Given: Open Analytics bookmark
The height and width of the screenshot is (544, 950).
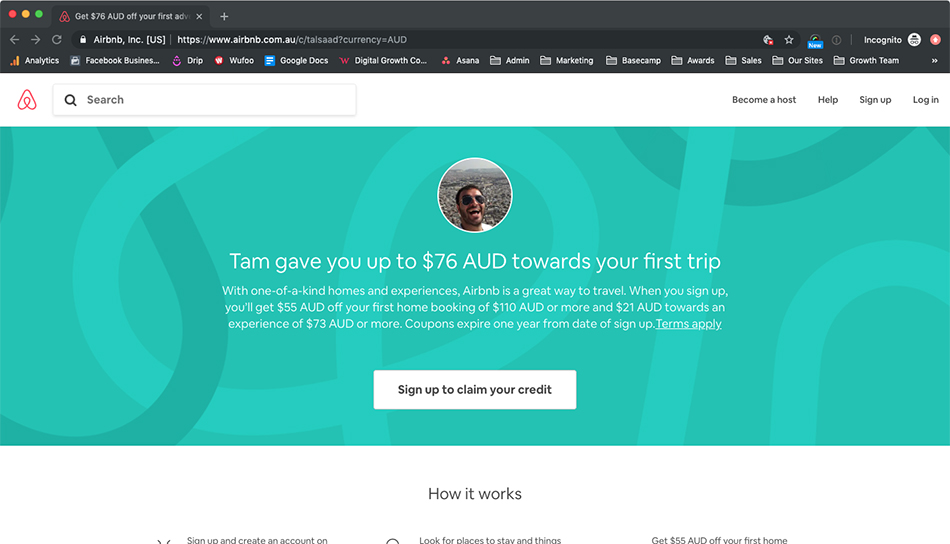Looking at the screenshot, I should click(x=35, y=61).
